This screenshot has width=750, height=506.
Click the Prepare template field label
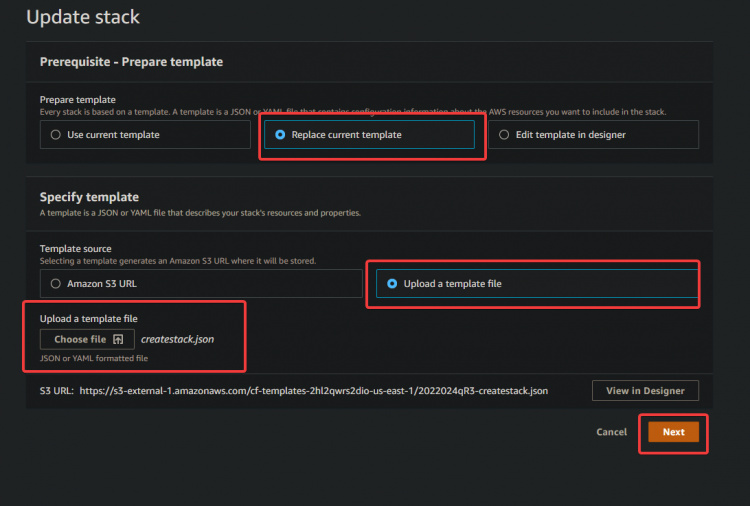click(x=77, y=99)
